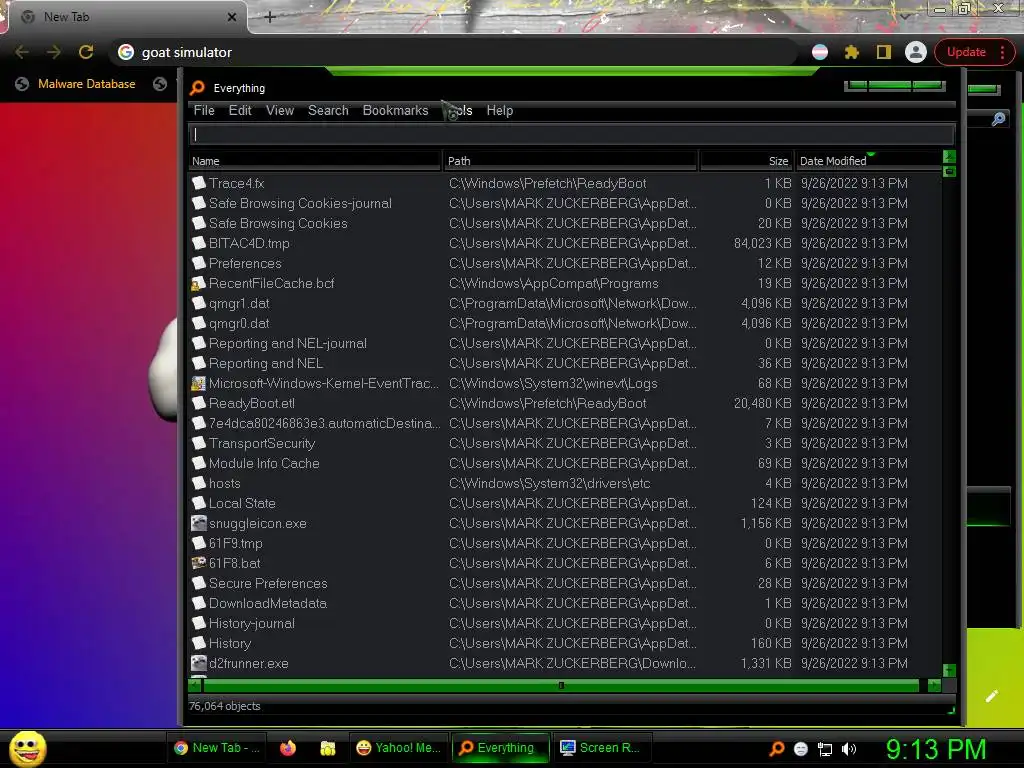Viewport: 1024px width, 768px height.
Task: Open the Chrome profile avatar
Action: click(916, 52)
